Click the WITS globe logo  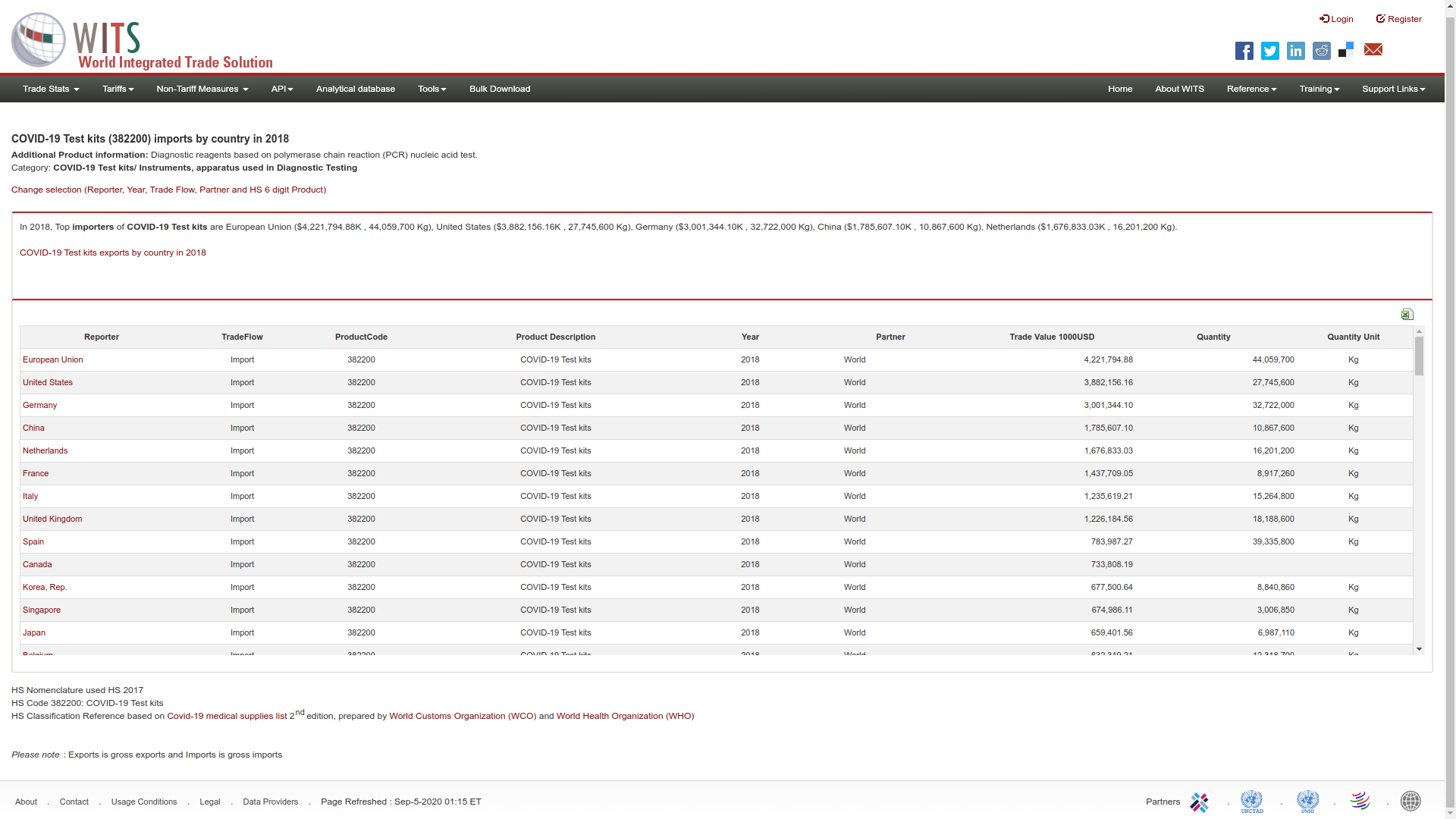click(x=39, y=39)
